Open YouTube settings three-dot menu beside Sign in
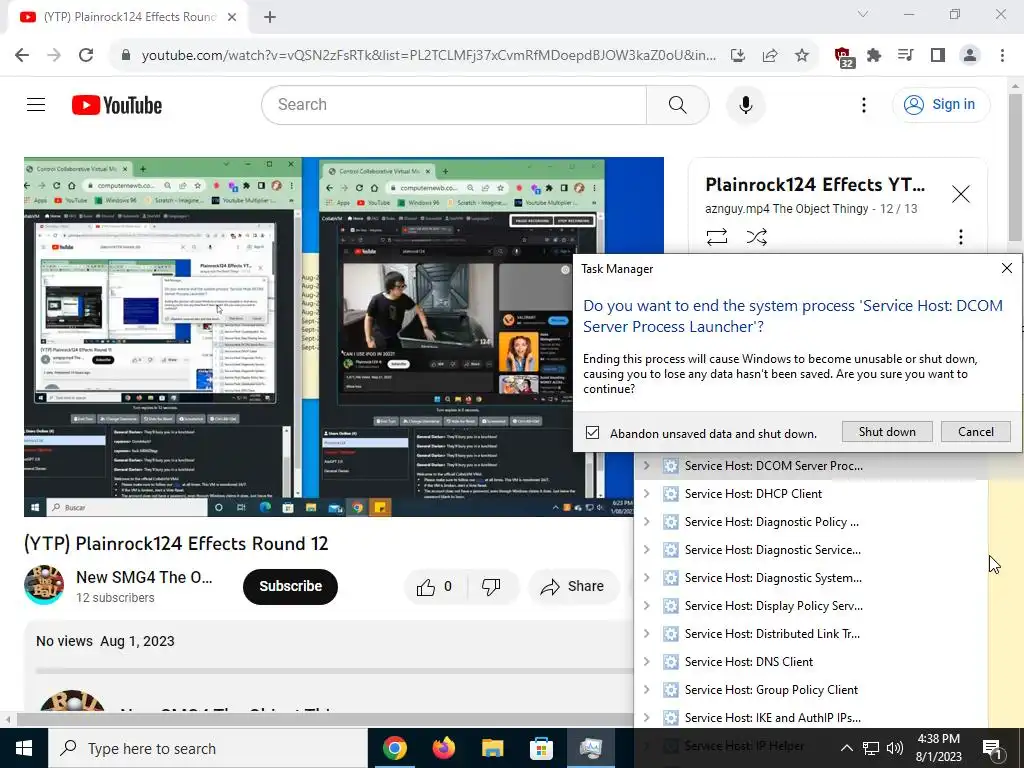This screenshot has width=1024, height=768. tap(863, 104)
